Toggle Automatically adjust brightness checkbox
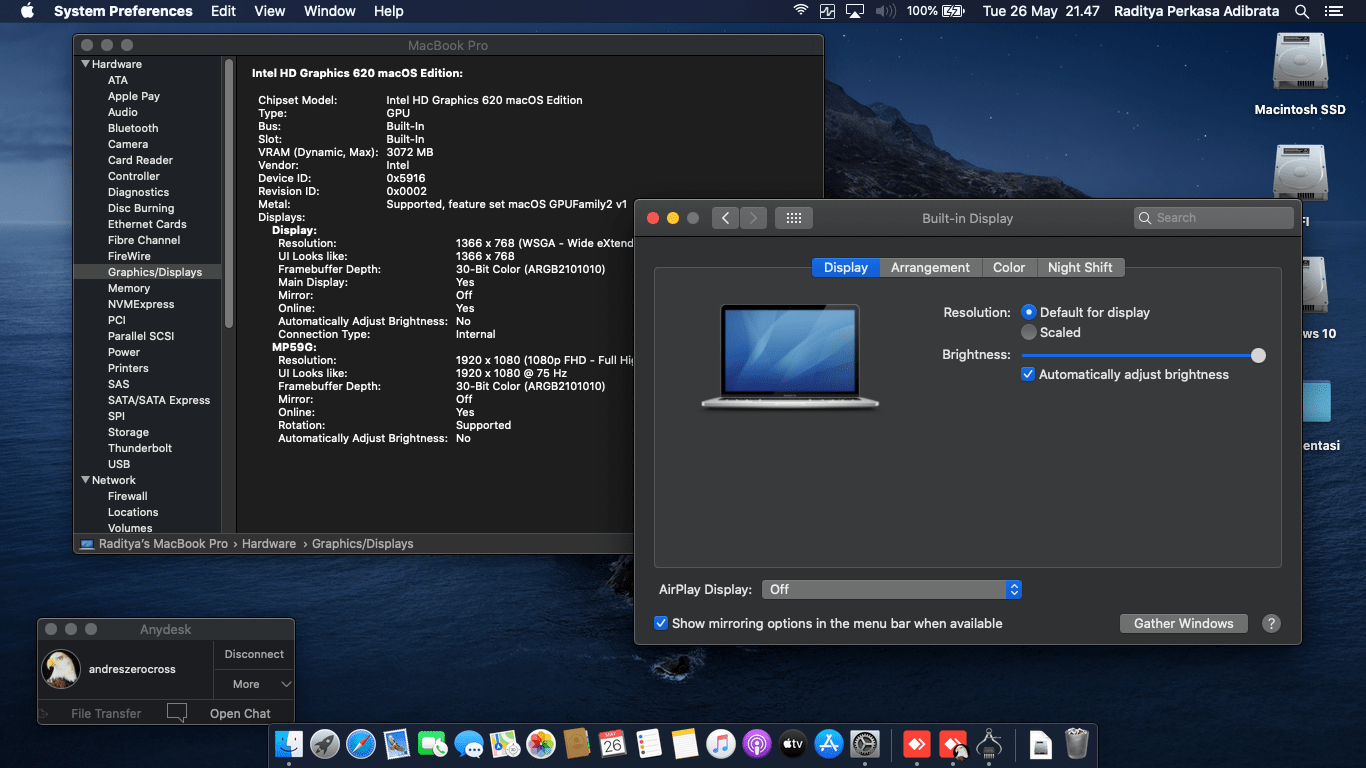Viewport: 1366px width, 768px height. [1028, 374]
